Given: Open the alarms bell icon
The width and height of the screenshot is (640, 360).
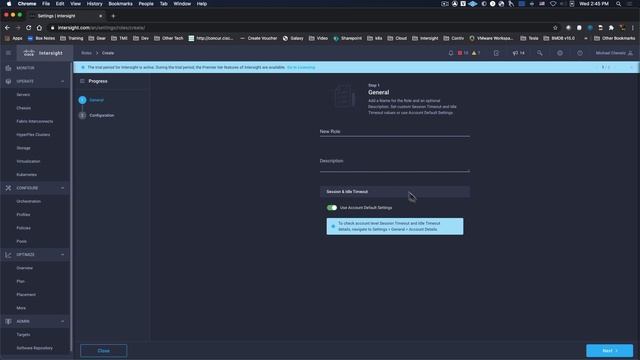Looking at the screenshot, I should (451, 53).
